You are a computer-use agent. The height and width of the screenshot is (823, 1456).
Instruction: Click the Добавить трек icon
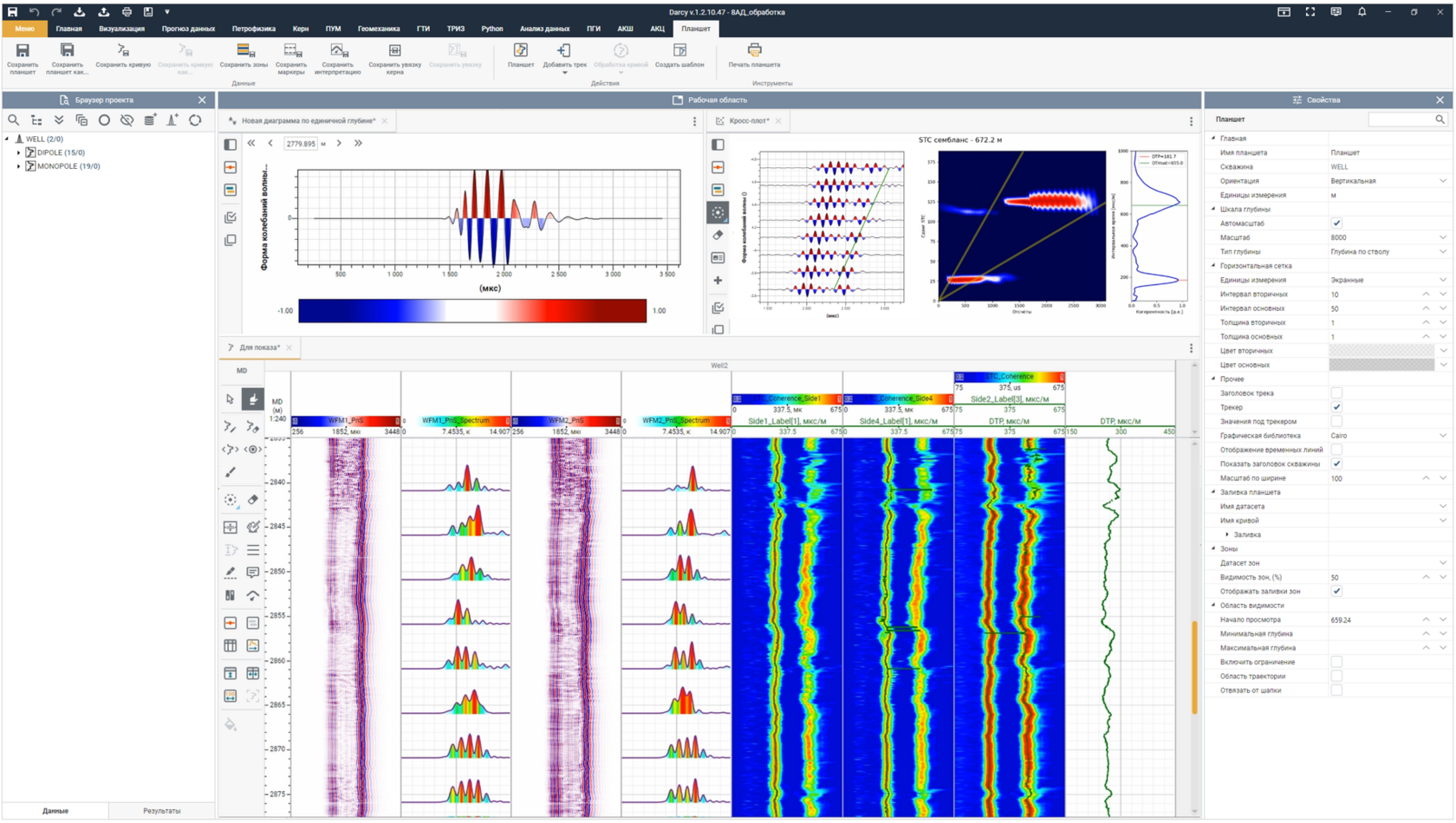(564, 51)
